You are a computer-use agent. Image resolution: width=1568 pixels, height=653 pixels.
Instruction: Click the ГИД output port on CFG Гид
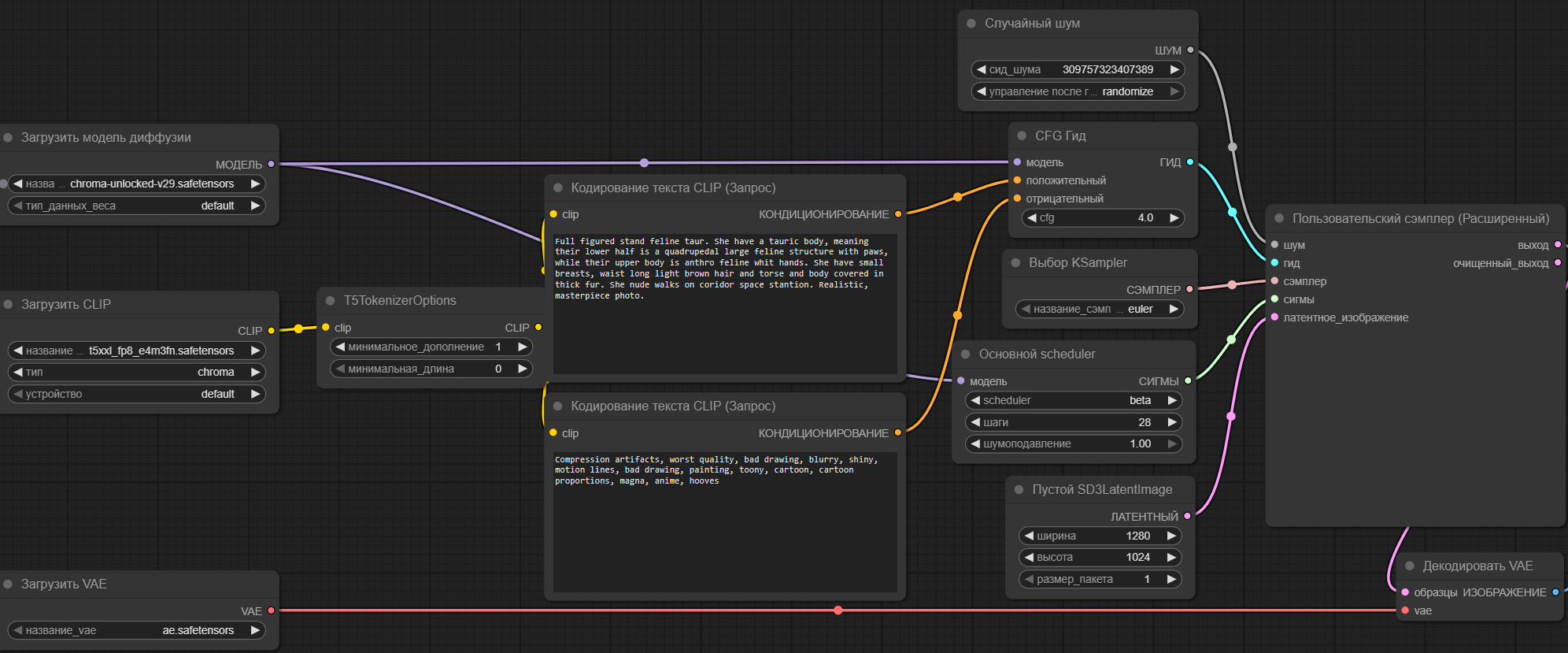tap(1190, 162)
